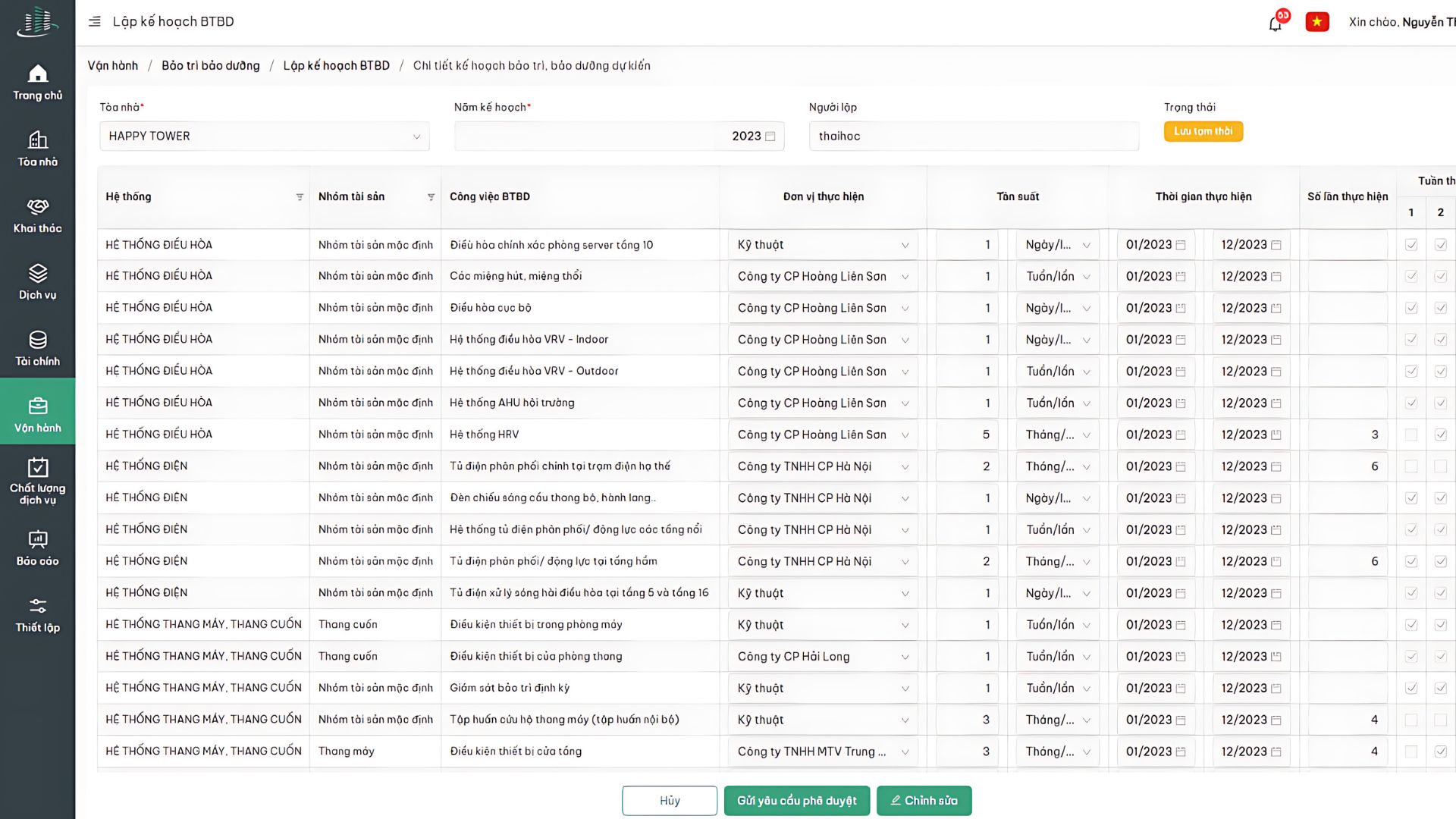Click Gửi yêu cầu phê duyệt button
The image size is (1456, 819).
coord(797,801)
